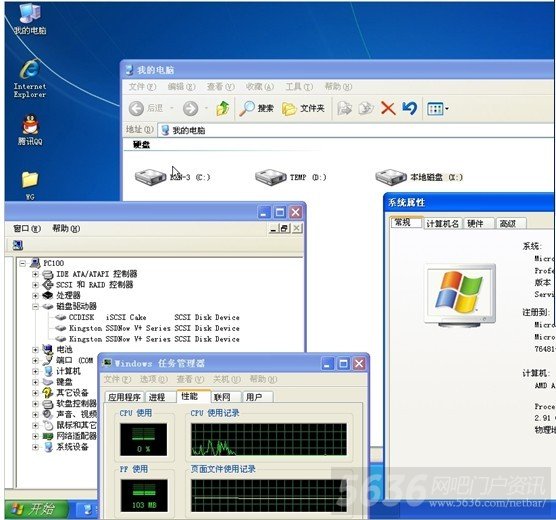Toggle the Folders (文件夹) pane button

click(x=303, y=108)
